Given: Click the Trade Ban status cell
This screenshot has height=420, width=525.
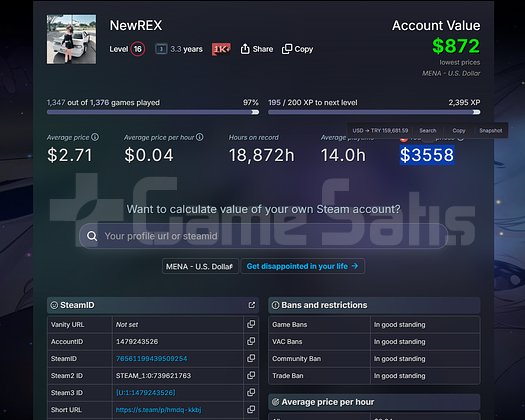Looking at the screenshot, I should tap(425, 376).
